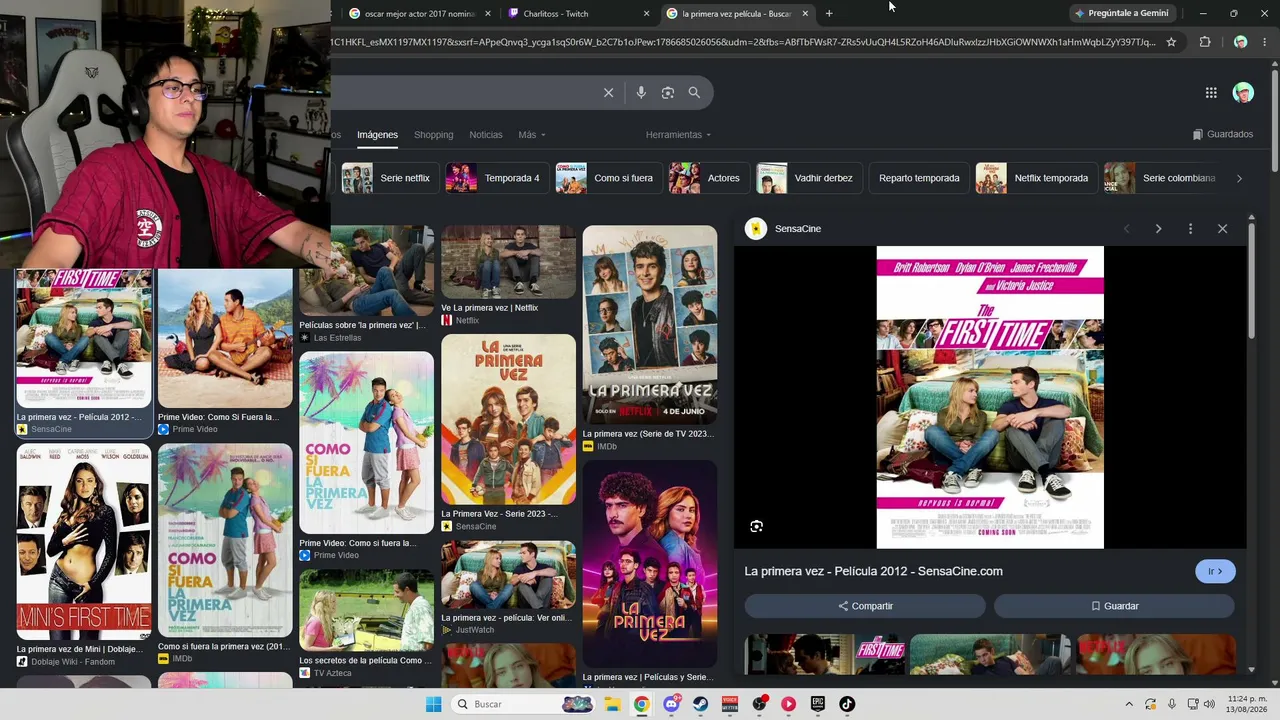Open the Chrome extensions puzzle icon

tap(1205, 42)
